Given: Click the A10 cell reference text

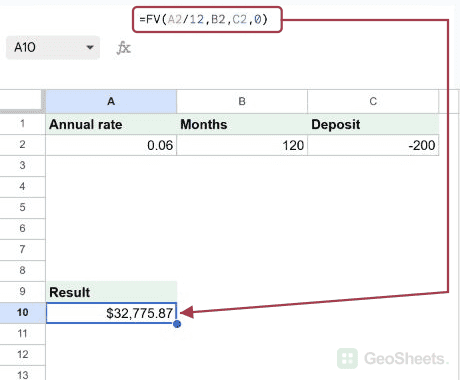Looking at the screenshot, I should (x=25, y=47).
